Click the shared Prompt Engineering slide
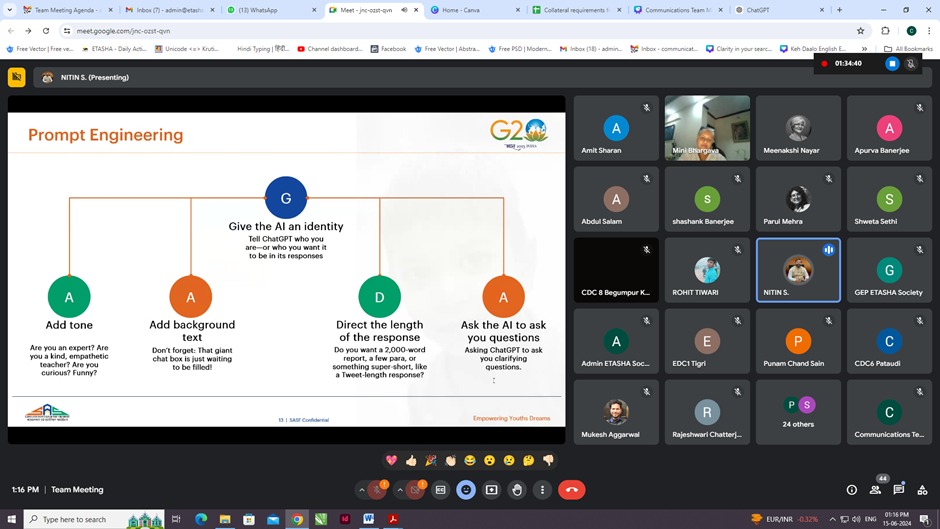Viewport: 940px width, 529px height. [x=287, y=270]
